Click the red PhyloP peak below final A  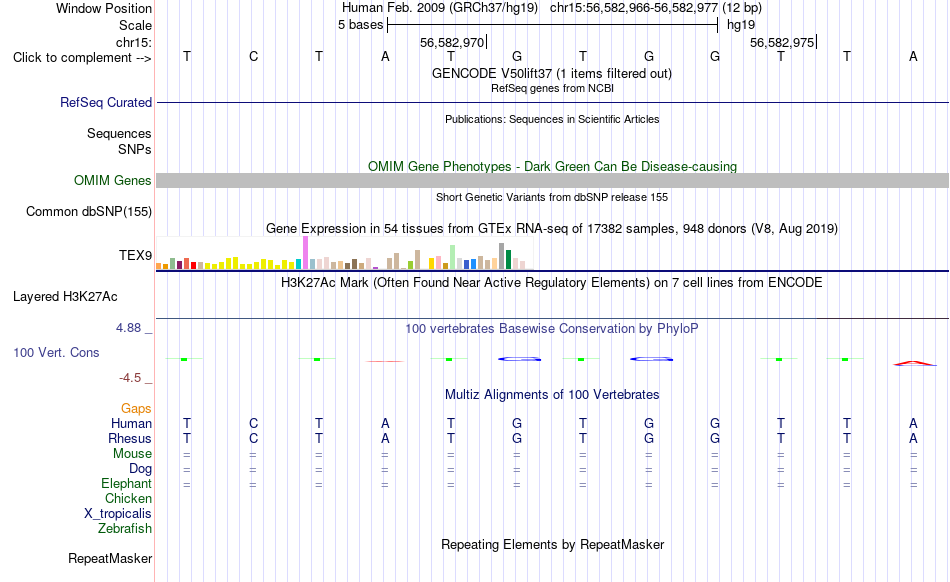coord(914,363)
